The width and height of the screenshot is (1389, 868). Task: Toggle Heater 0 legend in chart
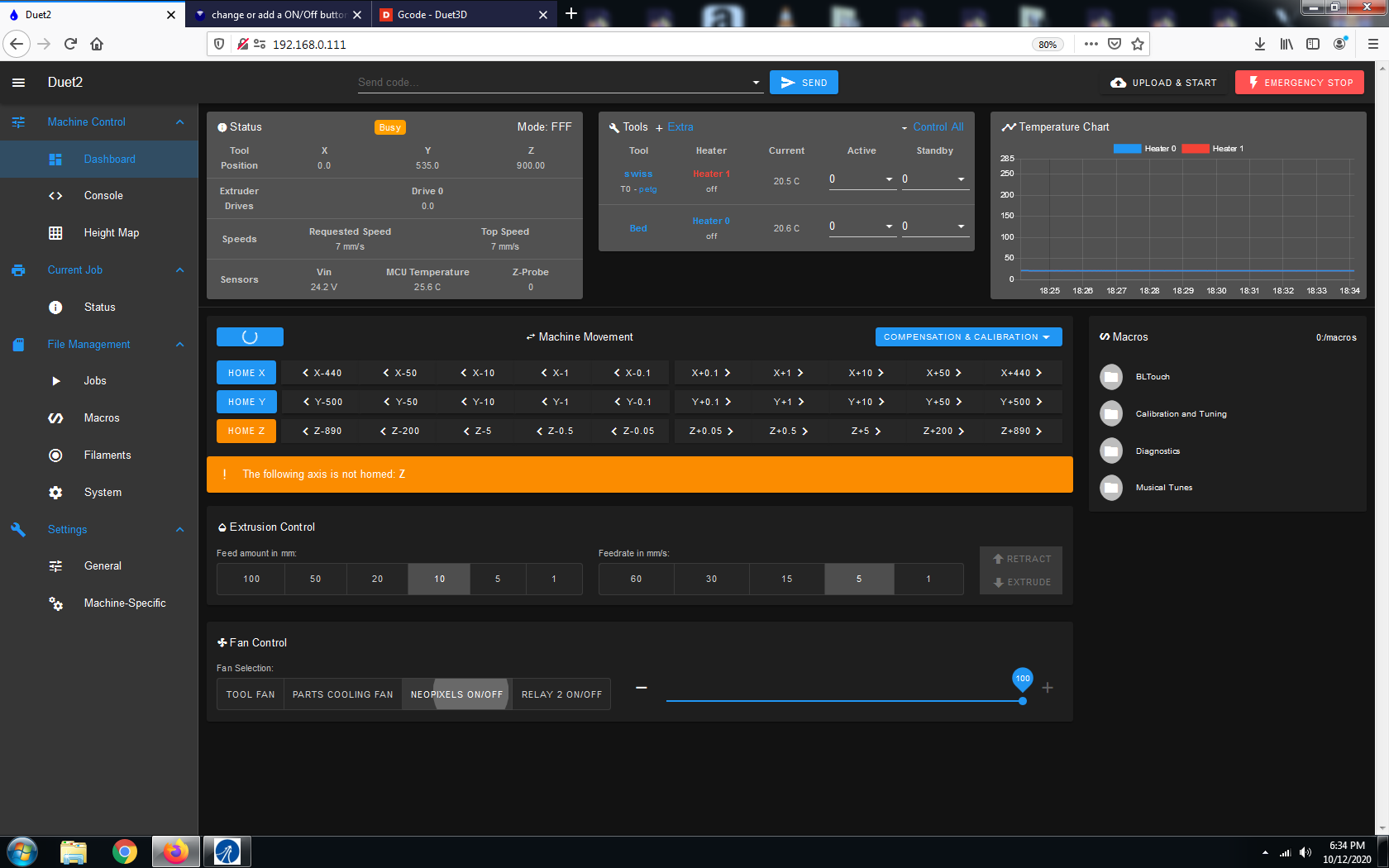tap(1145, 149)
